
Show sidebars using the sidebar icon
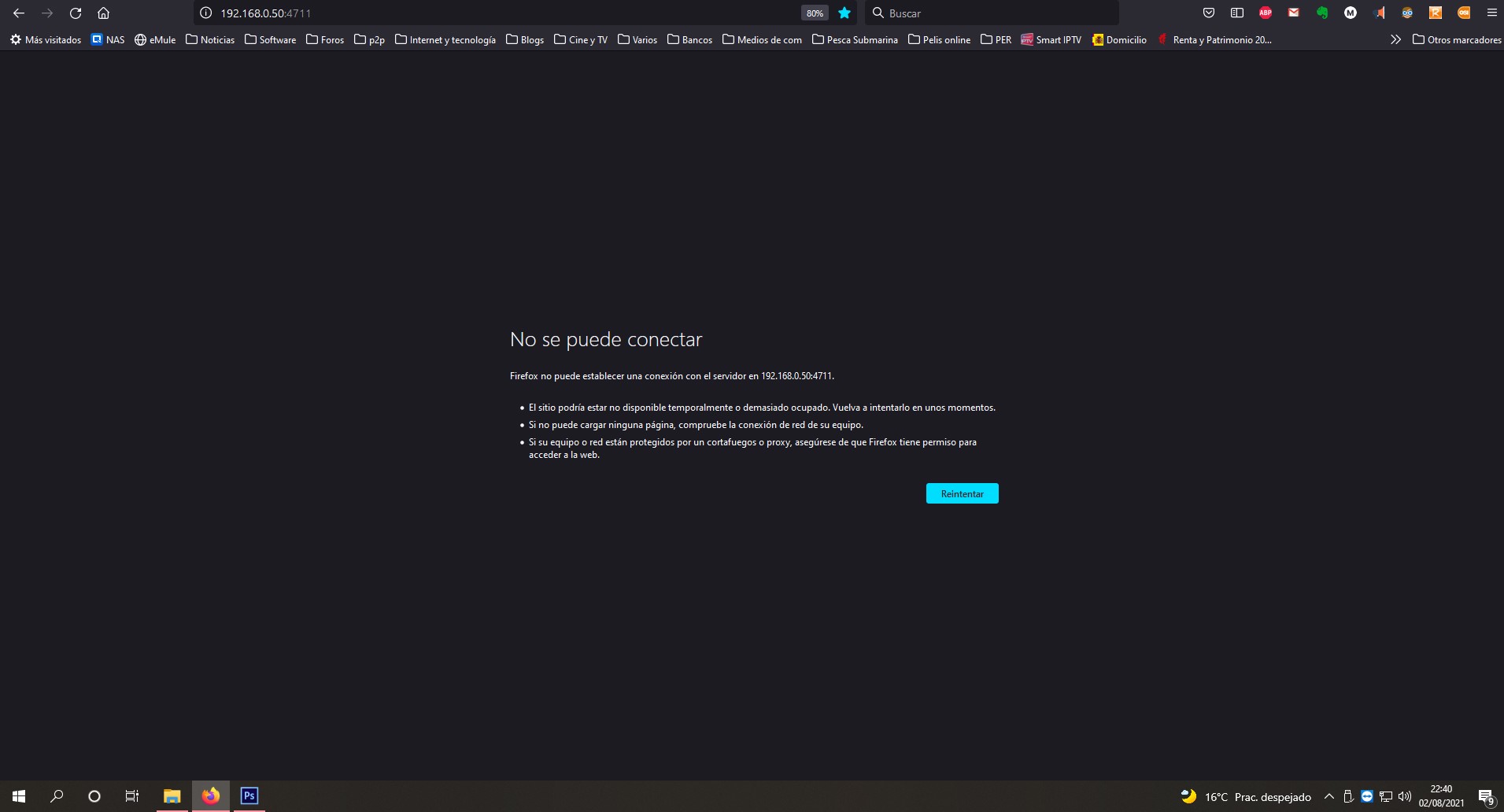1237,13
